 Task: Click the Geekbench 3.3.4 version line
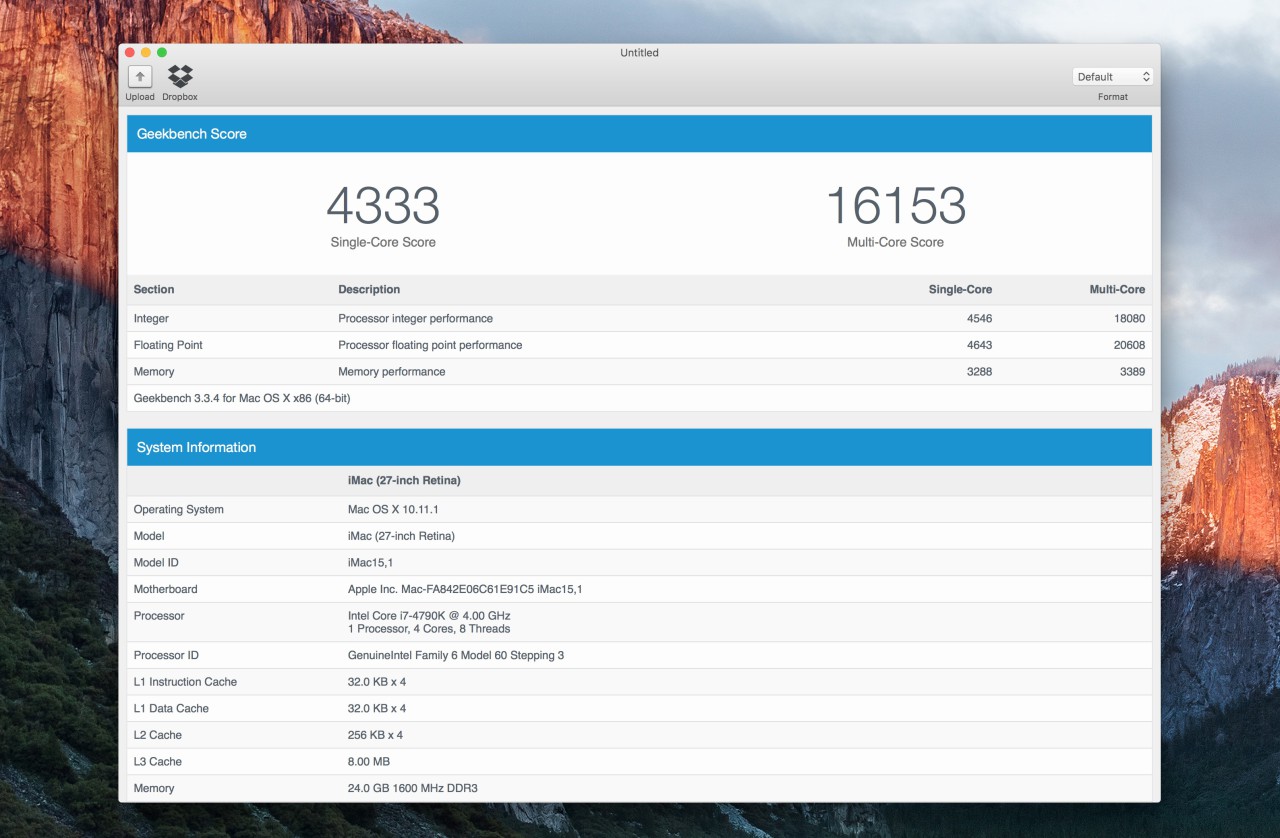tap(242, 398)
